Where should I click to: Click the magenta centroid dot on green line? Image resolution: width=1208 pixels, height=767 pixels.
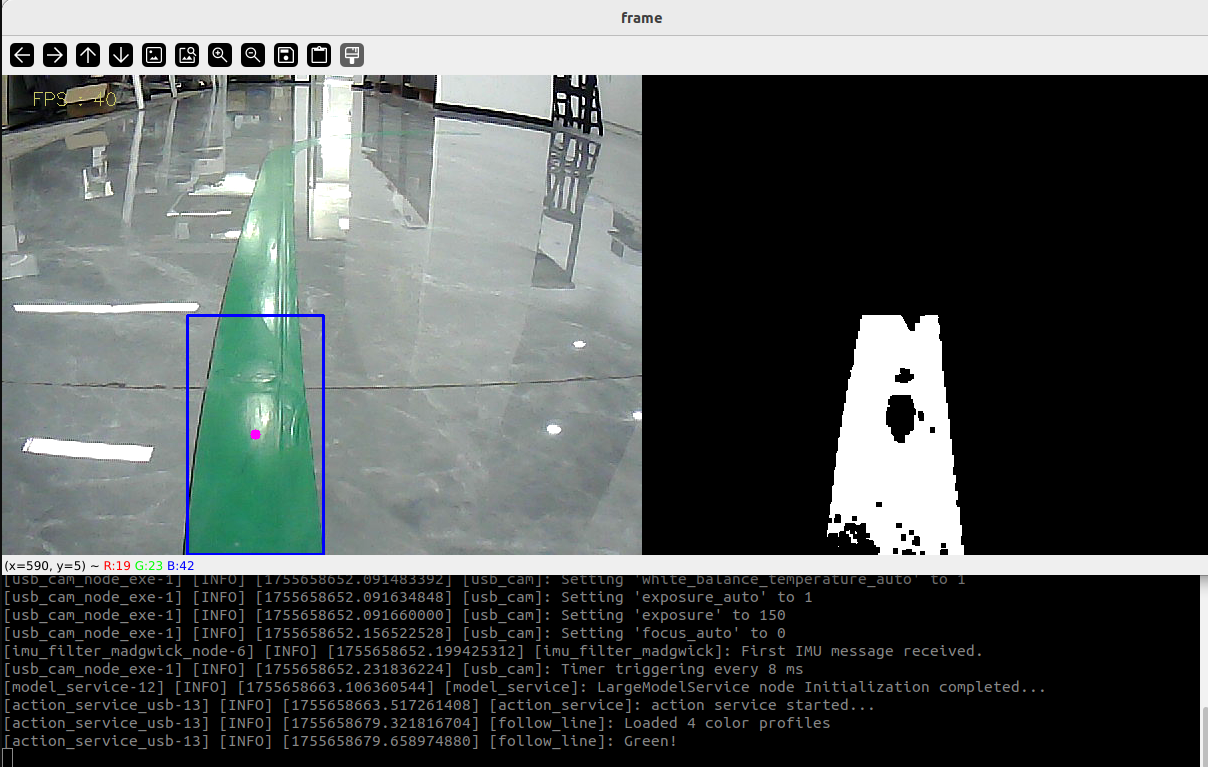click(255, 434)
